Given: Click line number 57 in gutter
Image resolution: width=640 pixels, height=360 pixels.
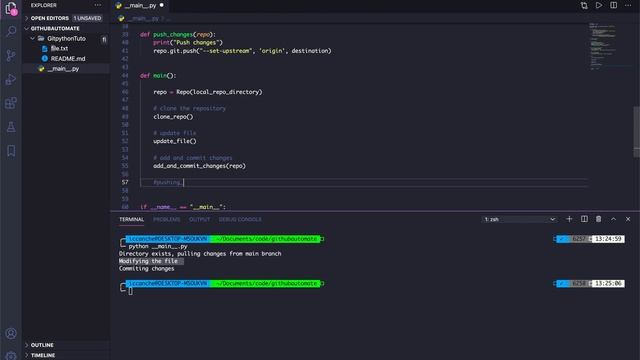Looking at the screenshot, I should click(x=125, y=182).
